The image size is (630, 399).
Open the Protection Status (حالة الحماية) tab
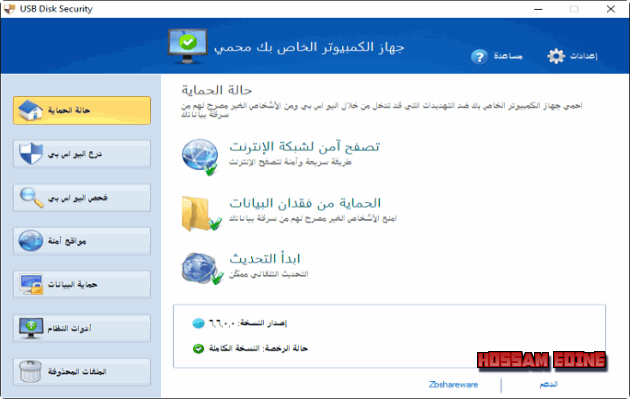tap(82, 110)
